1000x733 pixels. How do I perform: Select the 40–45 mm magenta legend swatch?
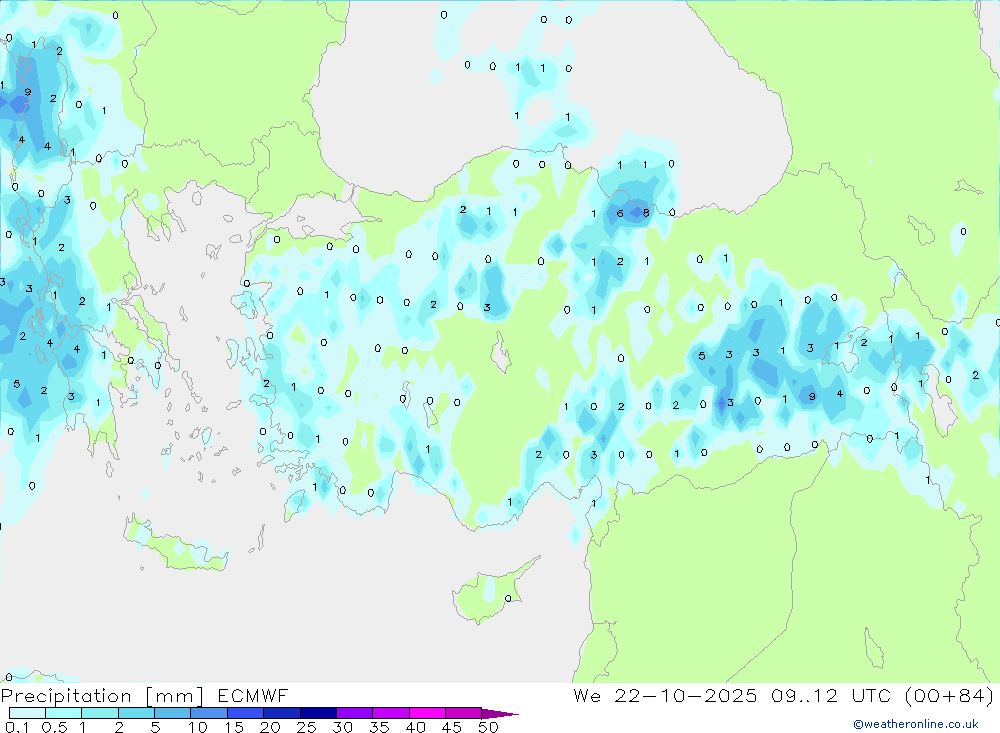pyautogui.click(x=427, y=713)
